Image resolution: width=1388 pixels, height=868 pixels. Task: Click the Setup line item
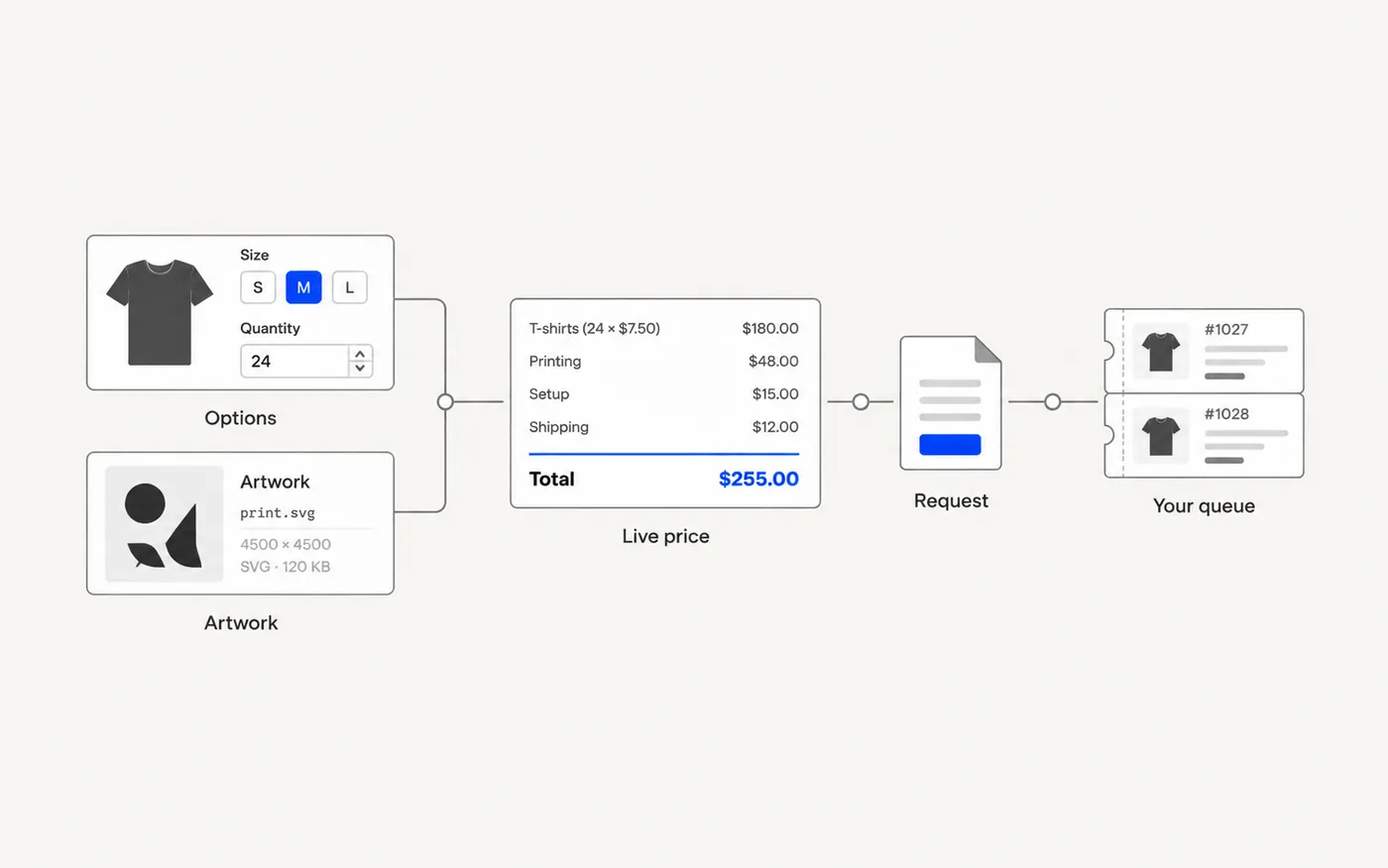[x=549, y=393]
